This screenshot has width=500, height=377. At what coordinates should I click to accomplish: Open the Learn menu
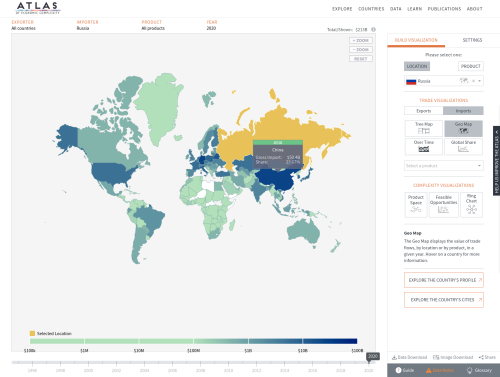click(414, 9)
